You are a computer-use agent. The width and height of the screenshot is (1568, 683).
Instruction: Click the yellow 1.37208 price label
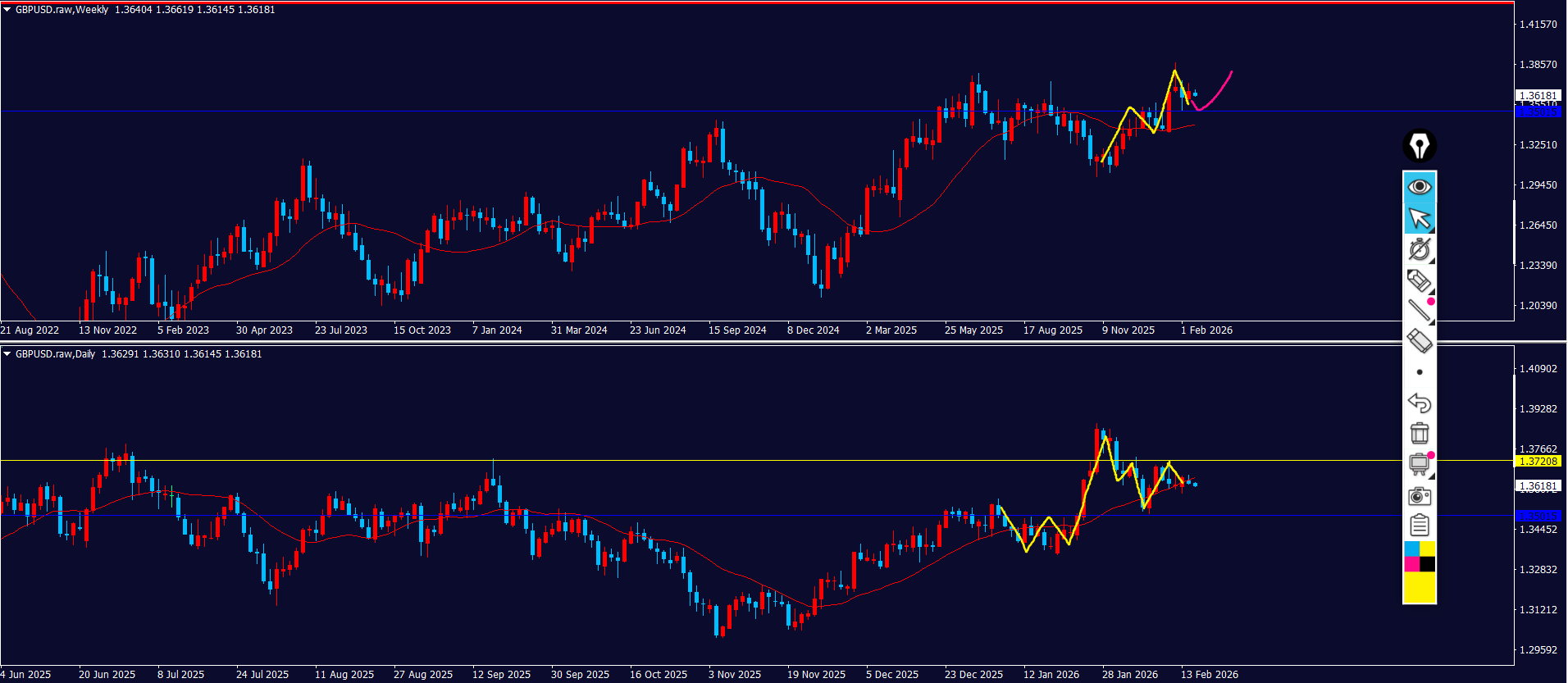(x=1538, y=462)
